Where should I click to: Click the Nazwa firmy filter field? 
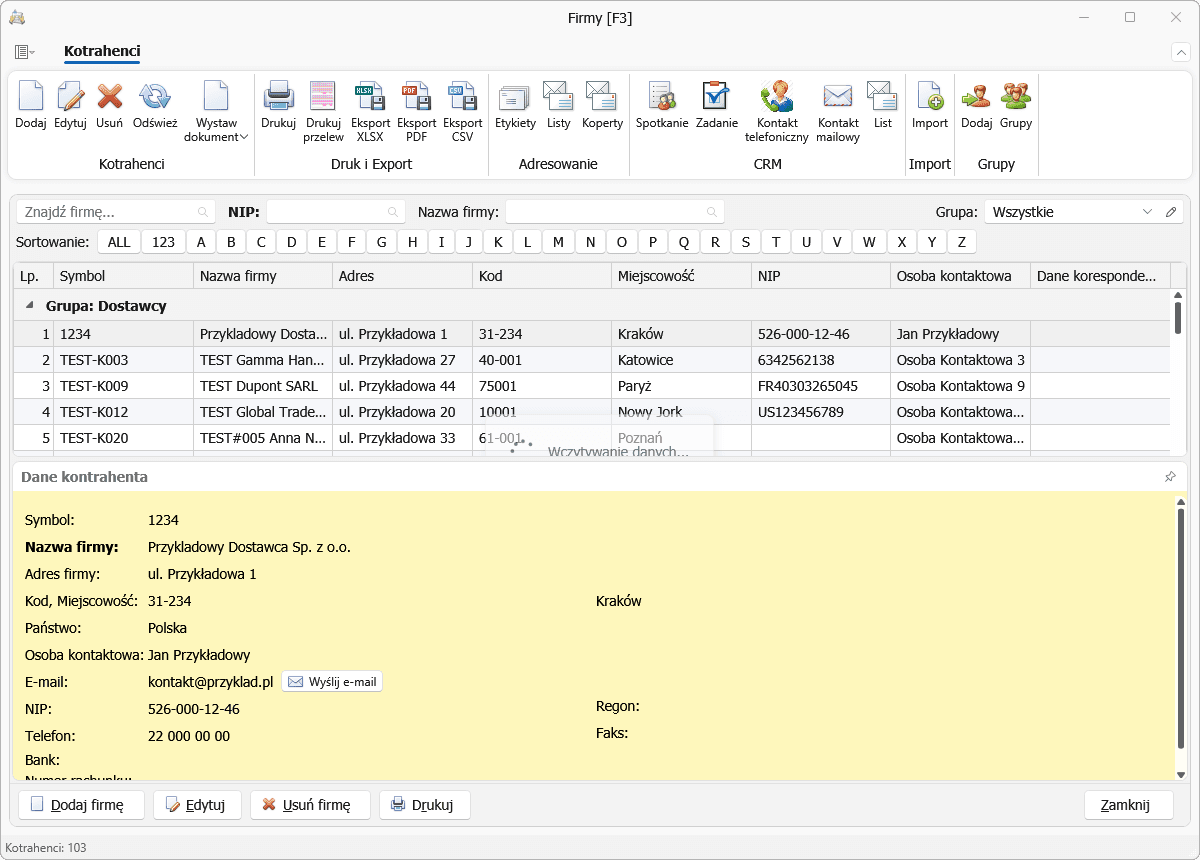(x=614, y=212)
